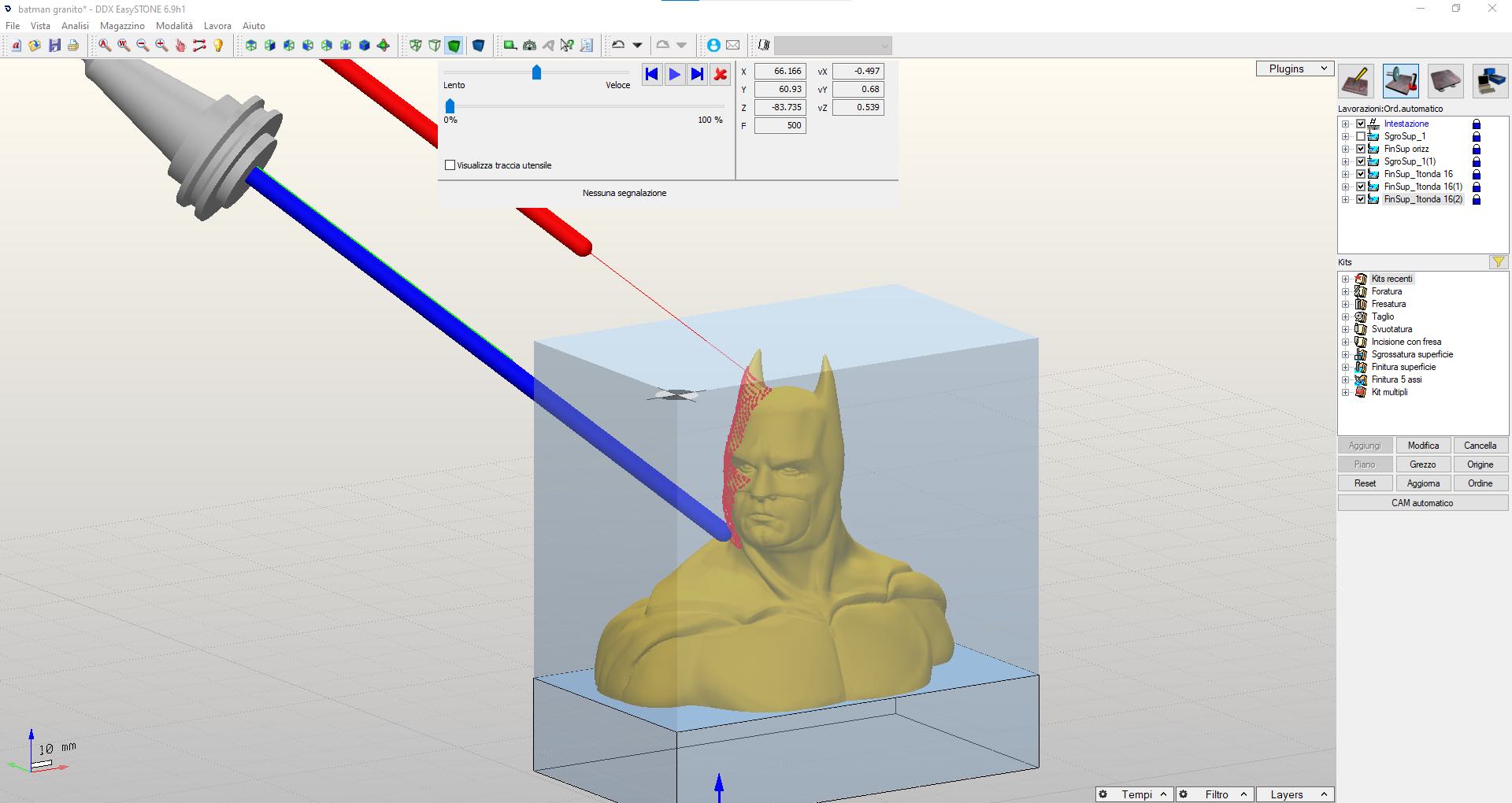Expand the Intestazione tree node
Screen dimensions: 1512x803
[x=1346, y=124]
